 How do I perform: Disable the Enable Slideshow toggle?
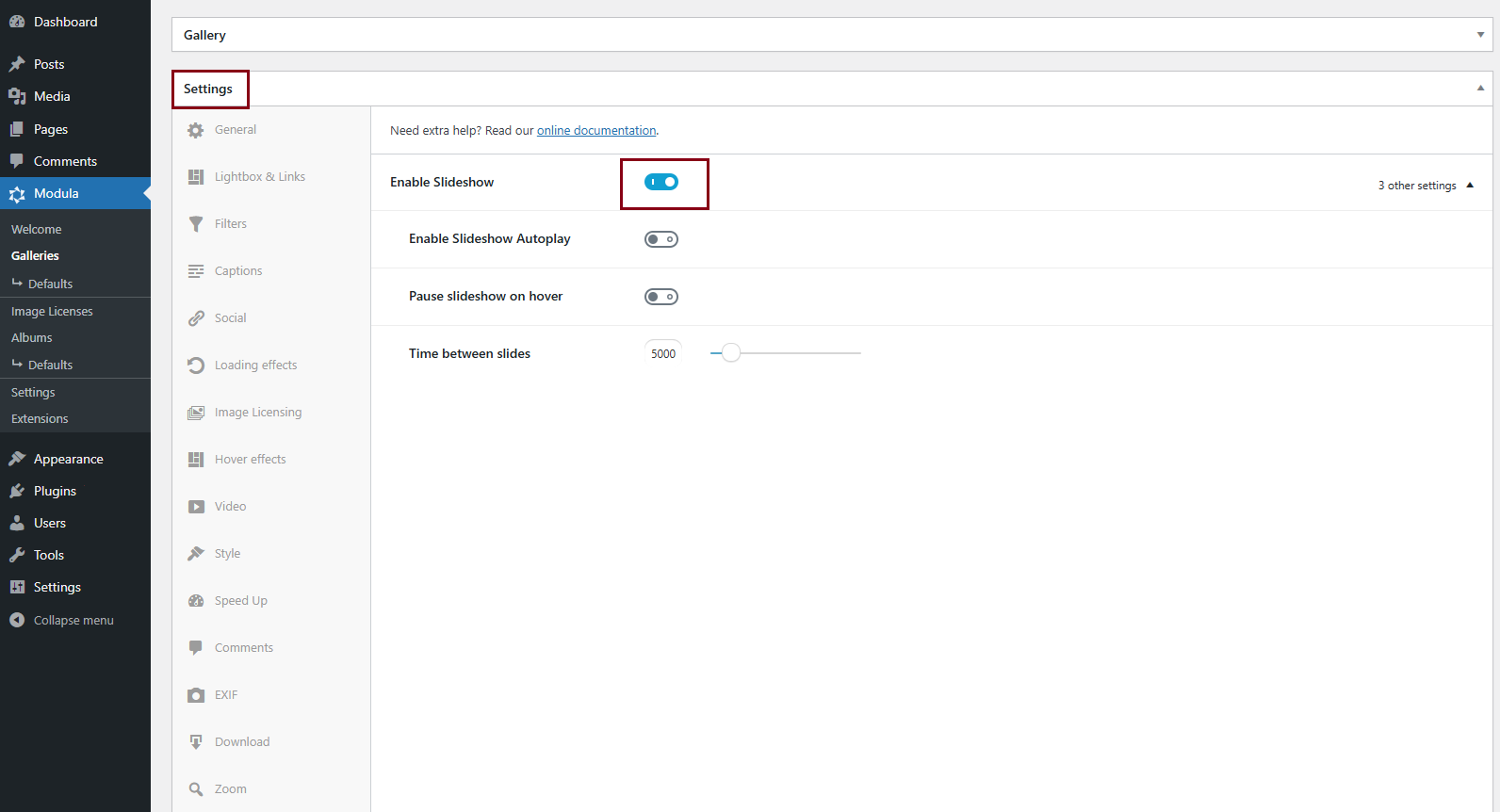tap(661, 182)
